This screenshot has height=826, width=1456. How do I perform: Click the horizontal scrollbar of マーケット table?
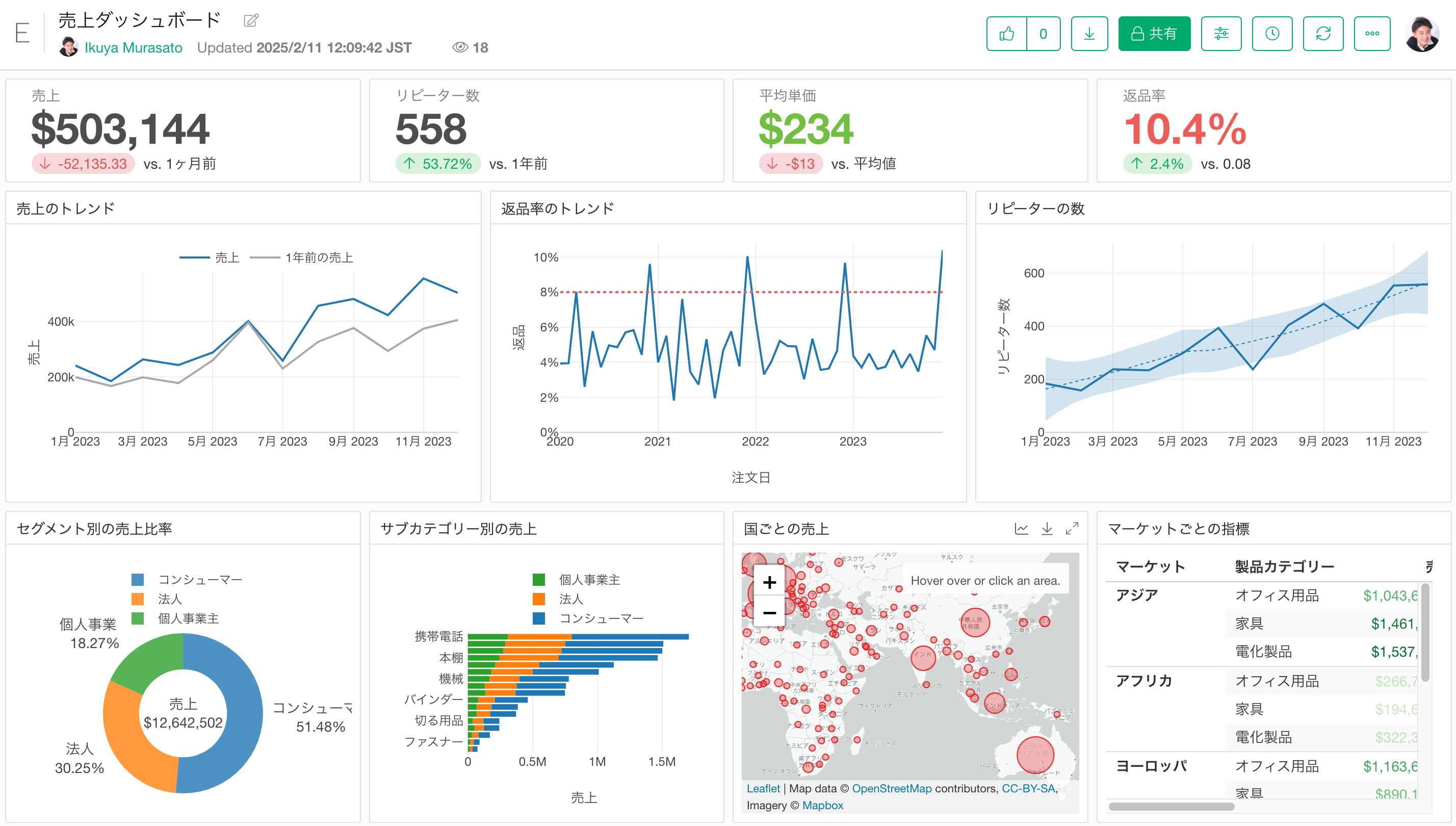tap(1171, 807)
